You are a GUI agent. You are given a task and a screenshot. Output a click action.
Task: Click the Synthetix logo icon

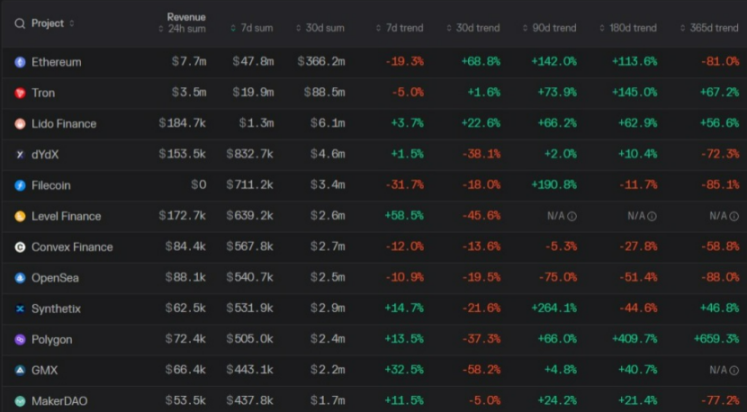click(20, 309)
